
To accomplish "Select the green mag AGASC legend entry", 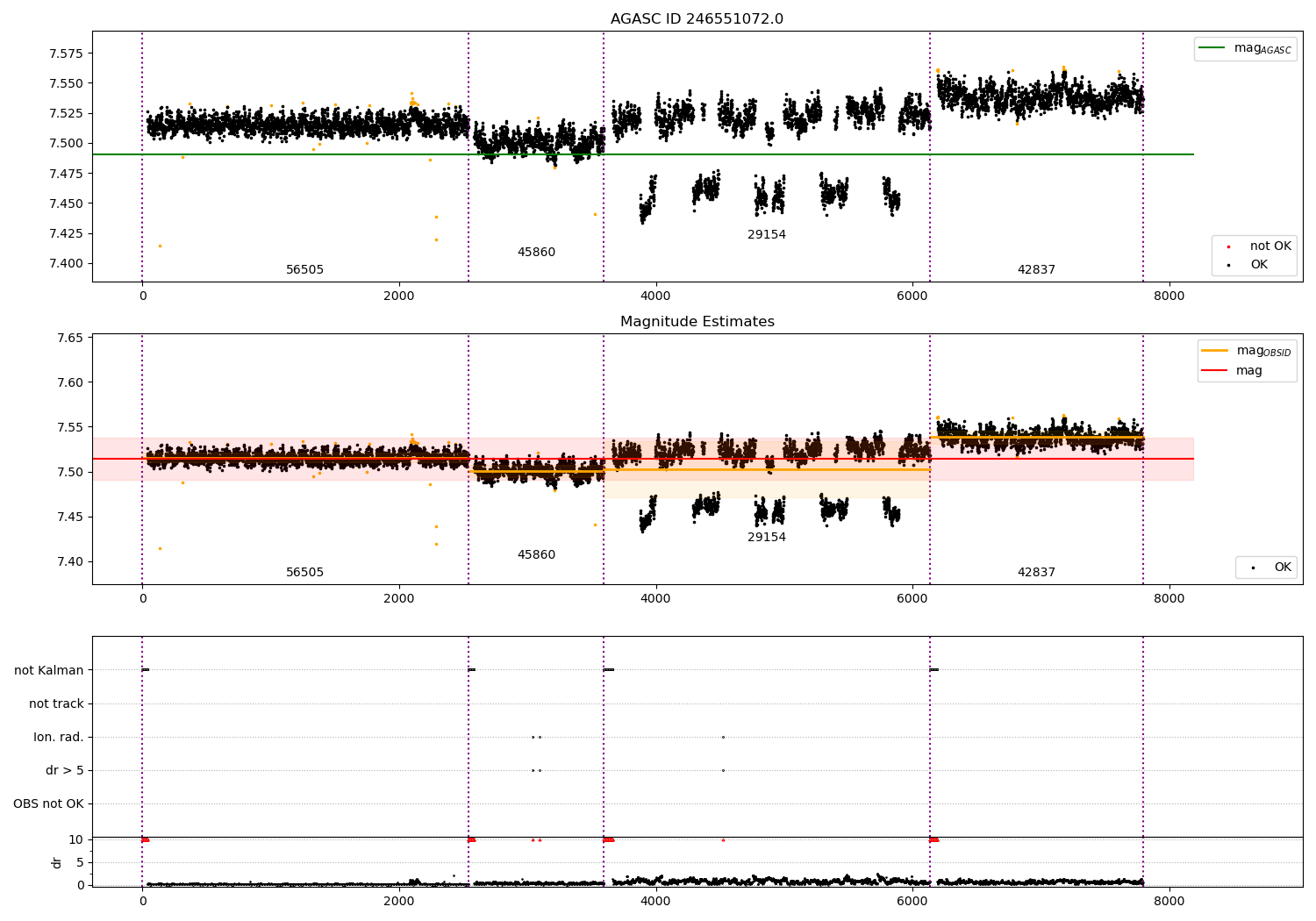I will (1245, 48).
